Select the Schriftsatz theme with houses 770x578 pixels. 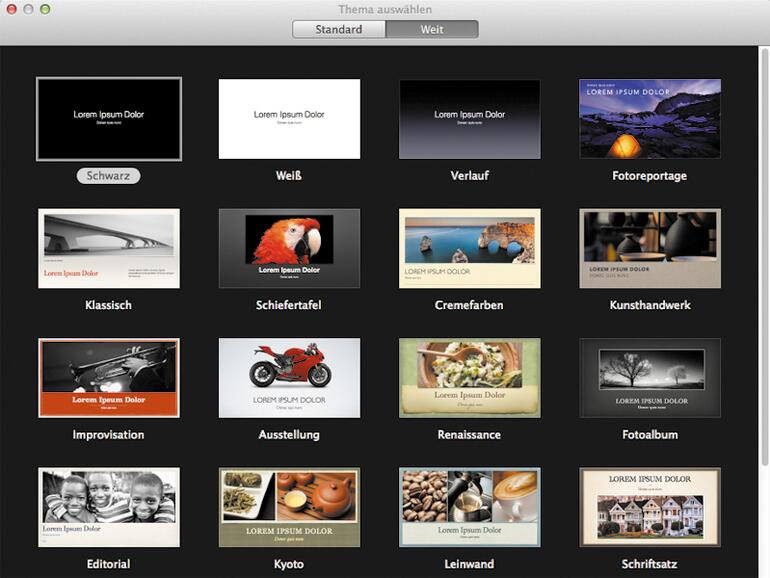[649, 507]
